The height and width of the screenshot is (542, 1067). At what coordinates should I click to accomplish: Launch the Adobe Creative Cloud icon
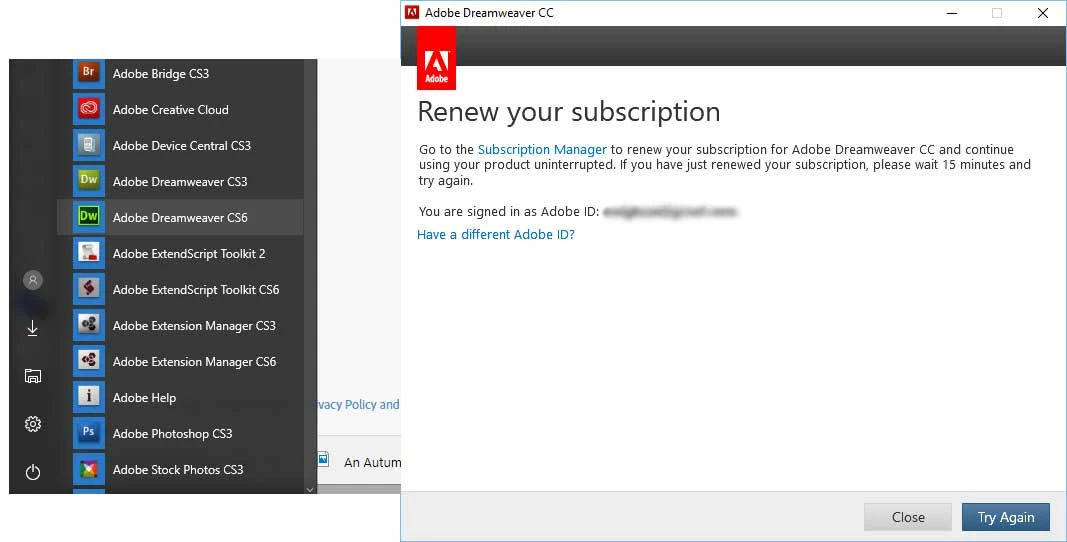click(x=88, y=109)
